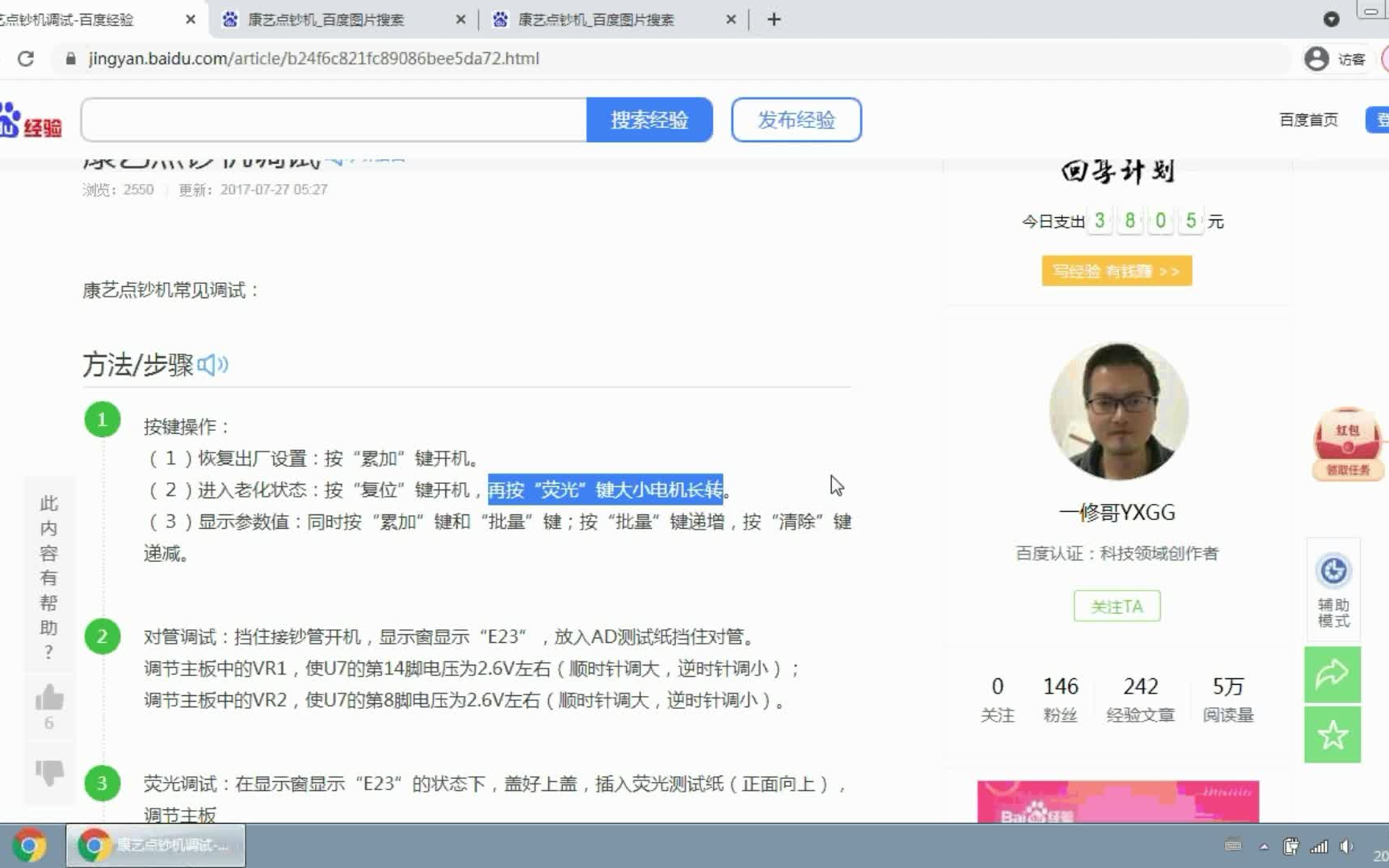Click the 康艺点钞机常见调试 intro text
The width and height of the screenshot is (1389, 868).
[171, 290]
